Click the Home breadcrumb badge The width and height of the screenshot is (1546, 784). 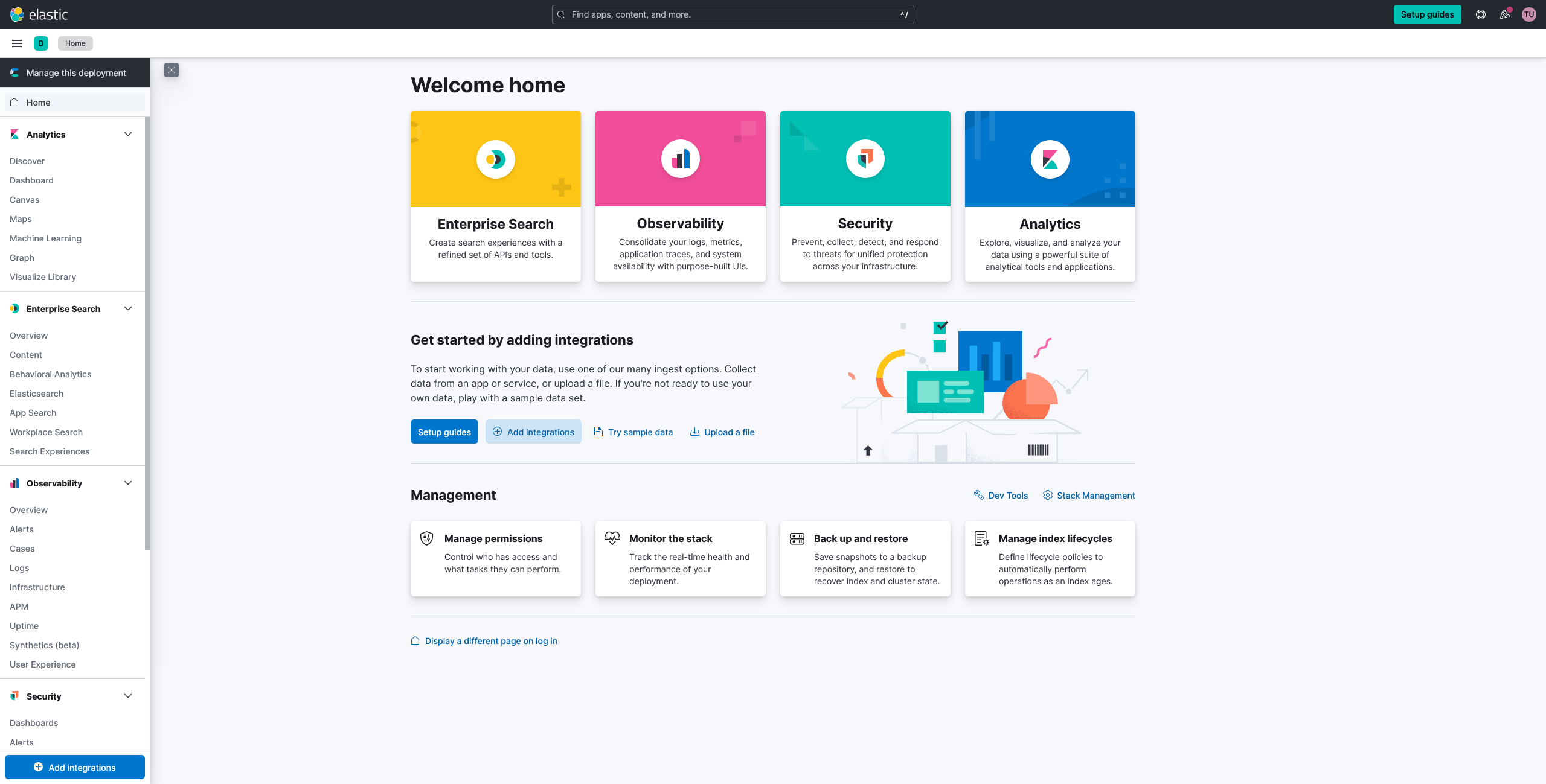75,43
